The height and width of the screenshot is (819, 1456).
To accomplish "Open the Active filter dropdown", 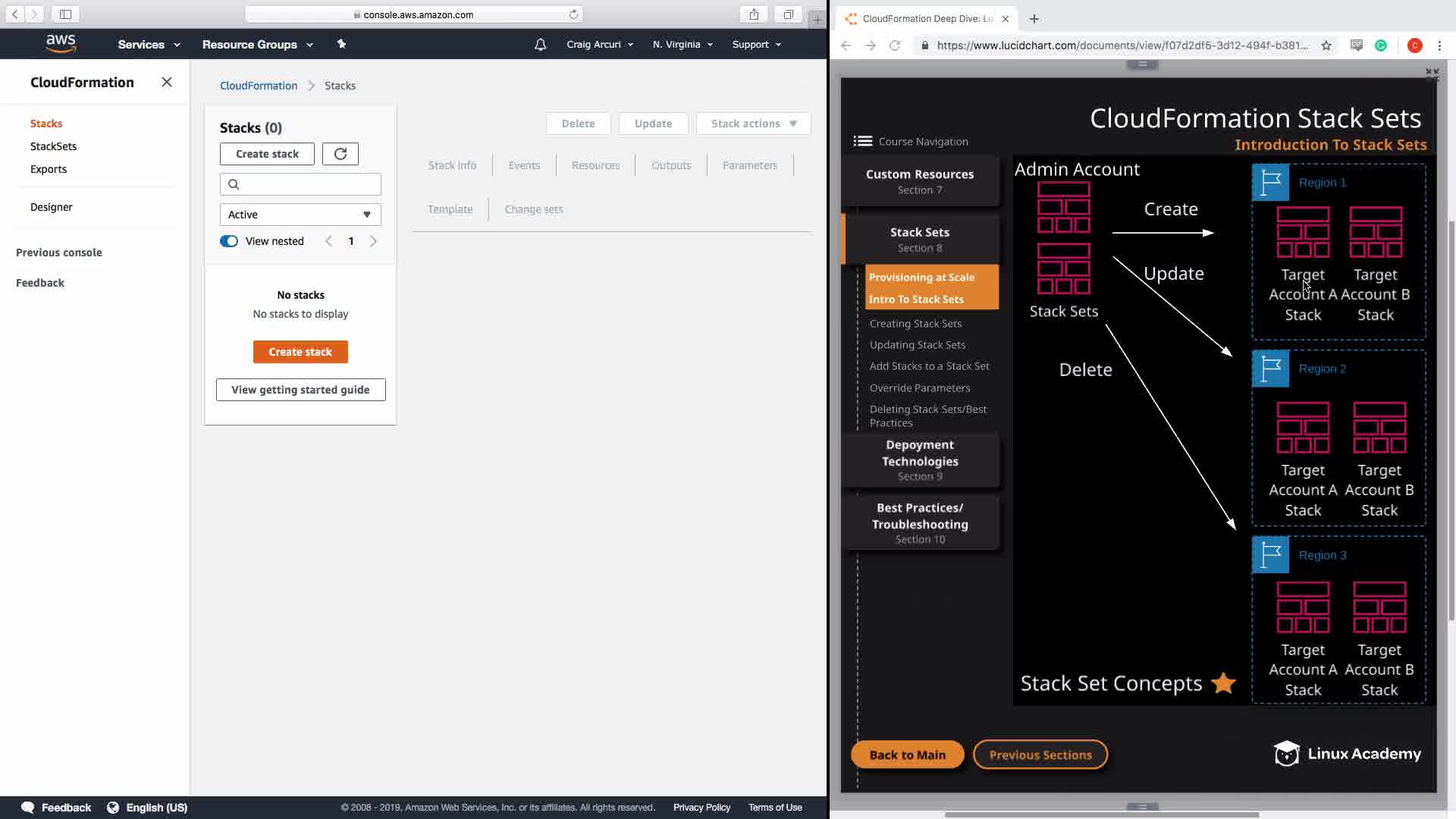I will (x=300, y=215).
